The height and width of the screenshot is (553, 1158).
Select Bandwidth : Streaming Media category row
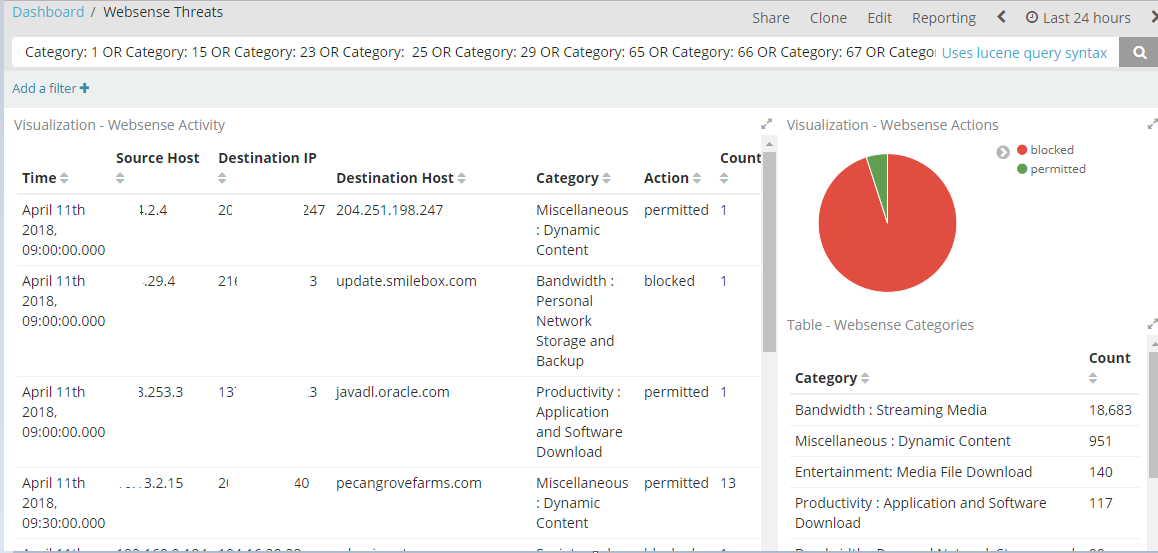pos(964,410)
